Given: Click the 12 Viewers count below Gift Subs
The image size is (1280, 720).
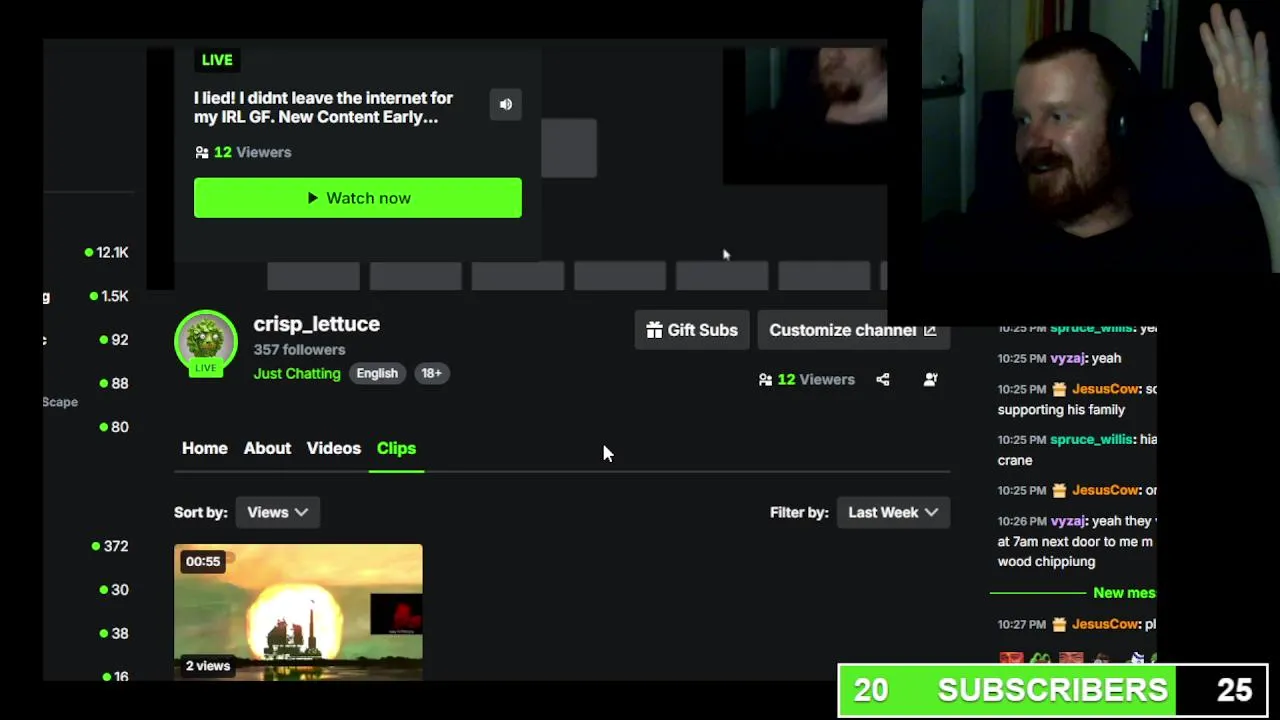Looking at the screenshot, I should tap(807, 380).
